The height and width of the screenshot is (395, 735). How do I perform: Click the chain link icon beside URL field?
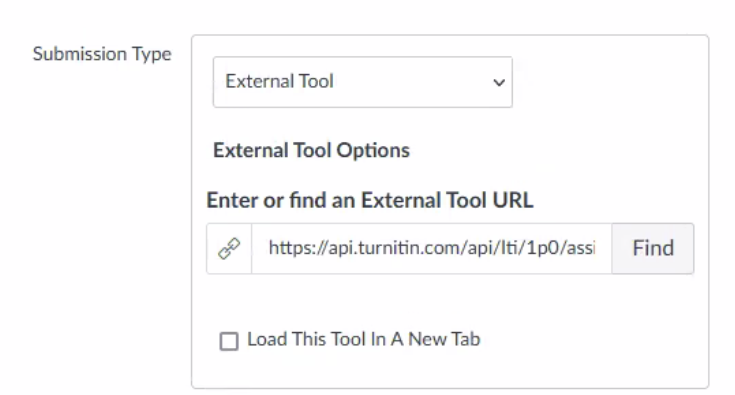[x=229, y=248]
